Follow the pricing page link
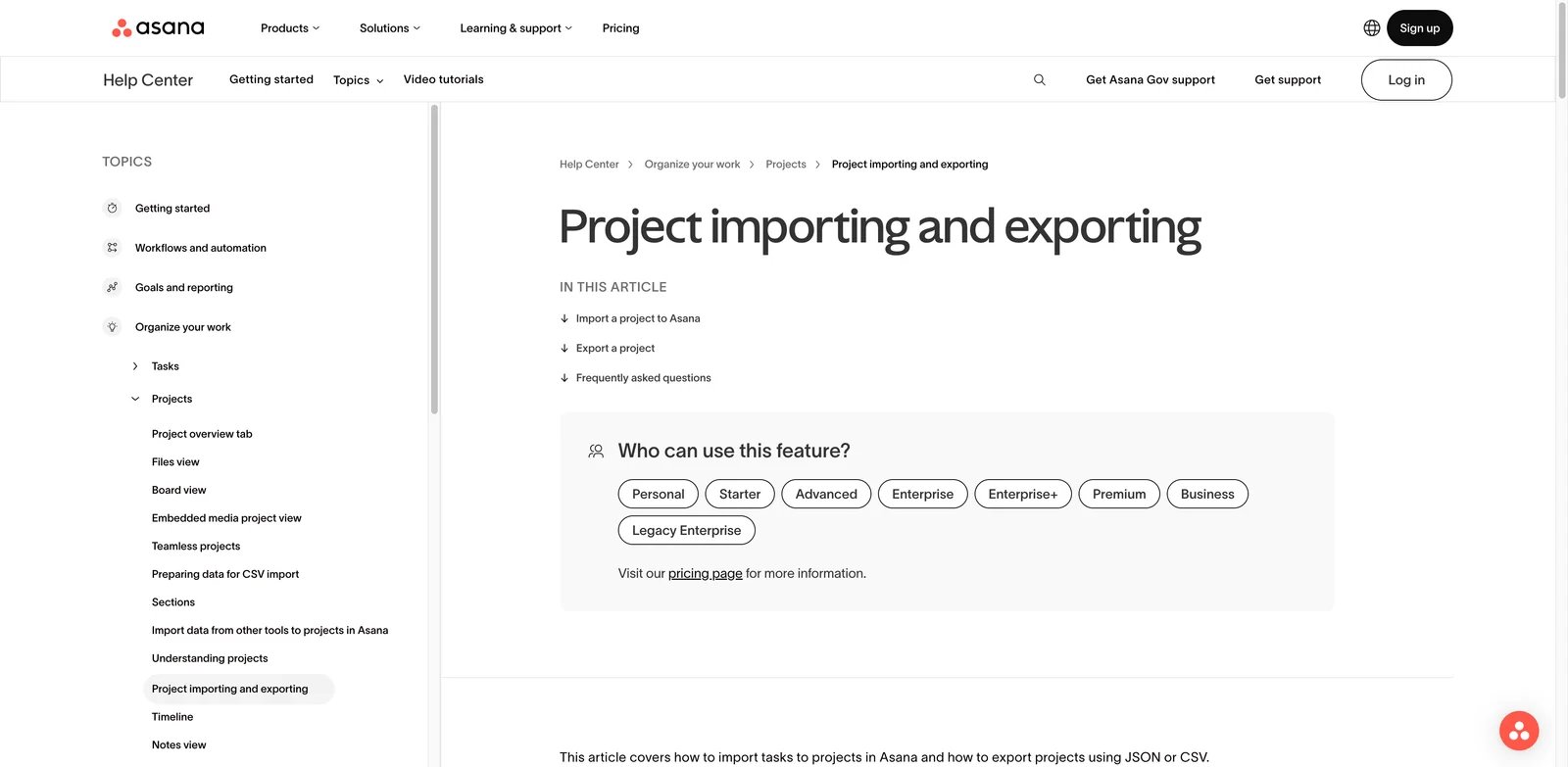The height and width of the screenshot is (767, 1568). pos(705,573)
